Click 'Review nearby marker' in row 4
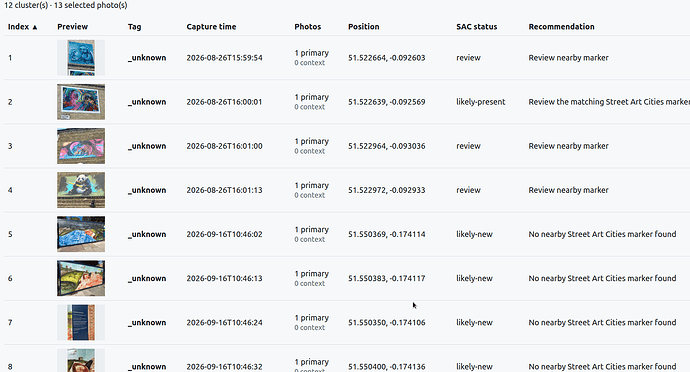The height and width of the screenshot is (372, 690). click(x=569, y=190)
